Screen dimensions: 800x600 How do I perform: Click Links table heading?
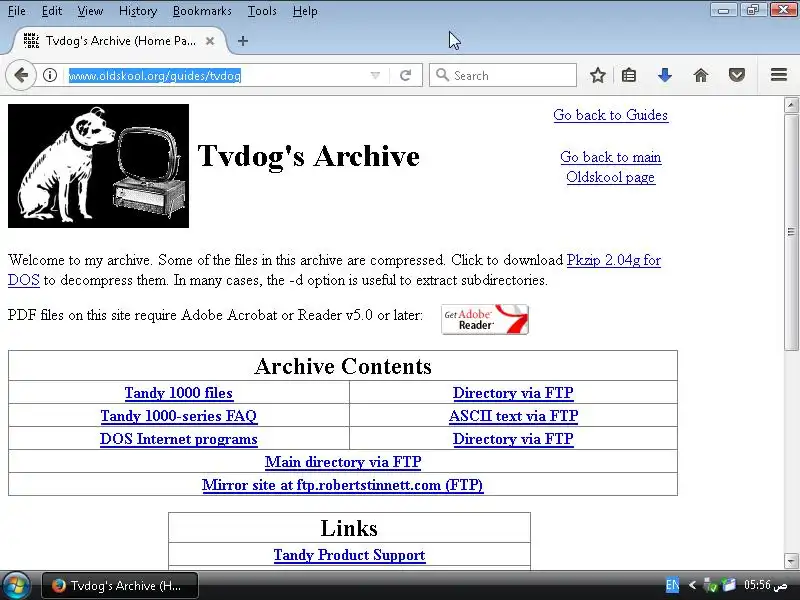(349, 528)
